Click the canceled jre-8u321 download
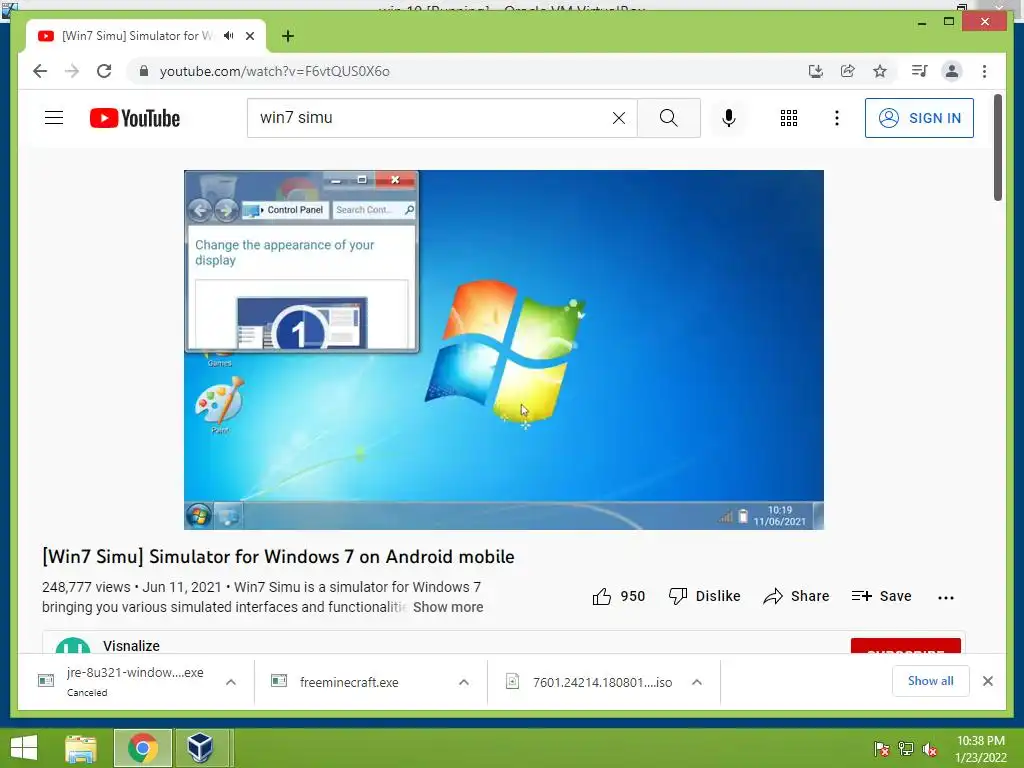This screenshot has width=1024, height=768. [124, 682]
